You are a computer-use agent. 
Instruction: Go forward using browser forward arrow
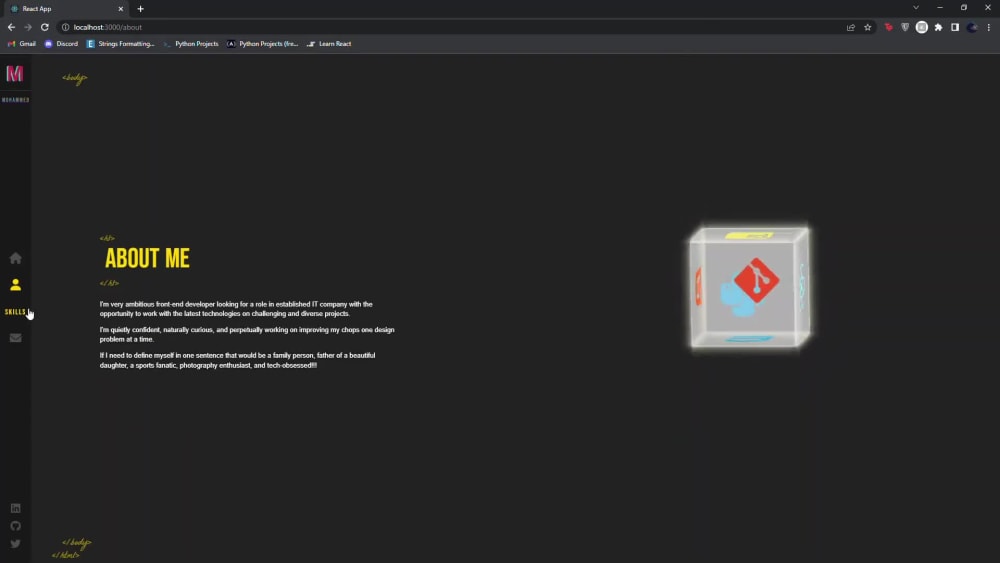click(x=28, y=27)
